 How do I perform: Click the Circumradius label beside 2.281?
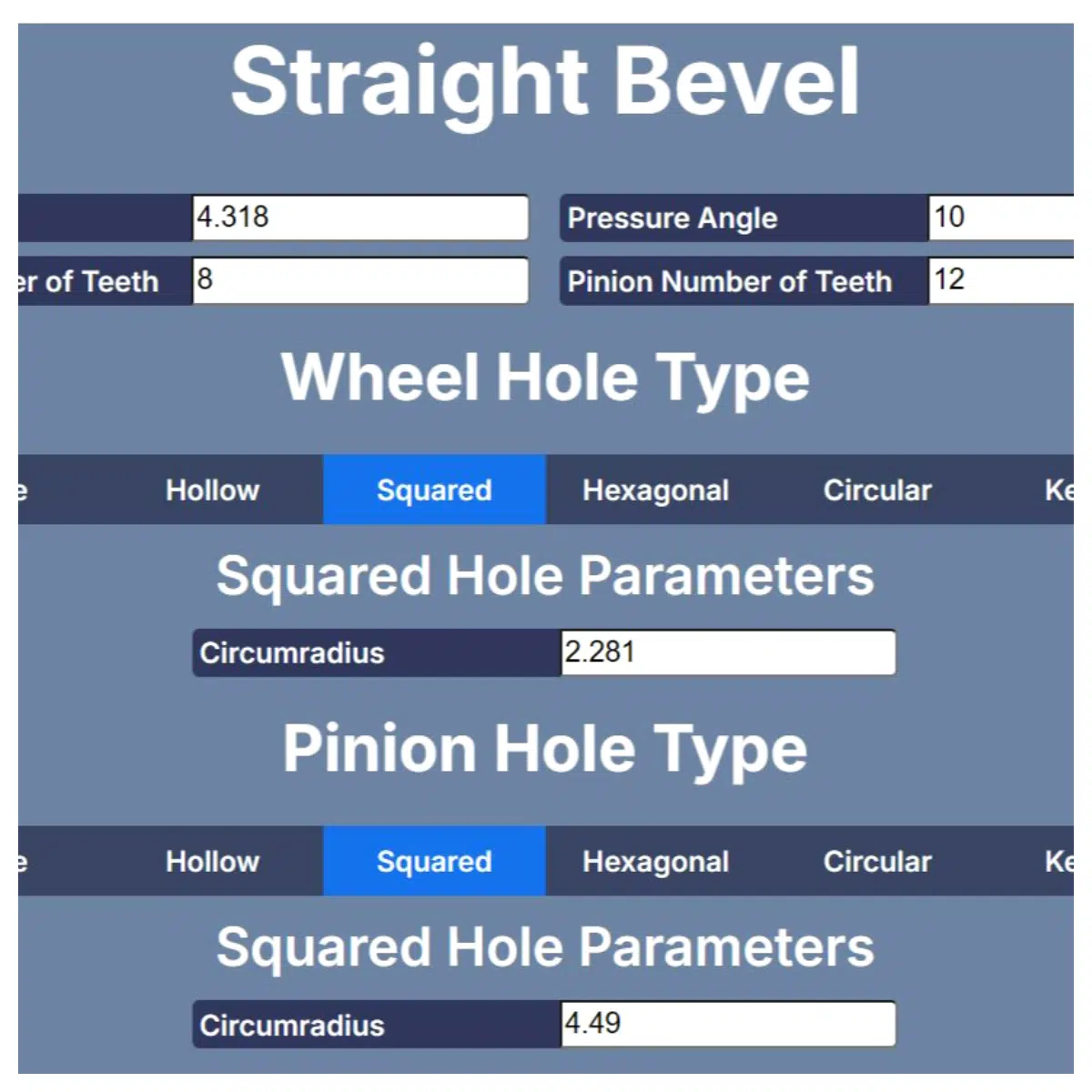pyautogui.click(x=292, y=652)
